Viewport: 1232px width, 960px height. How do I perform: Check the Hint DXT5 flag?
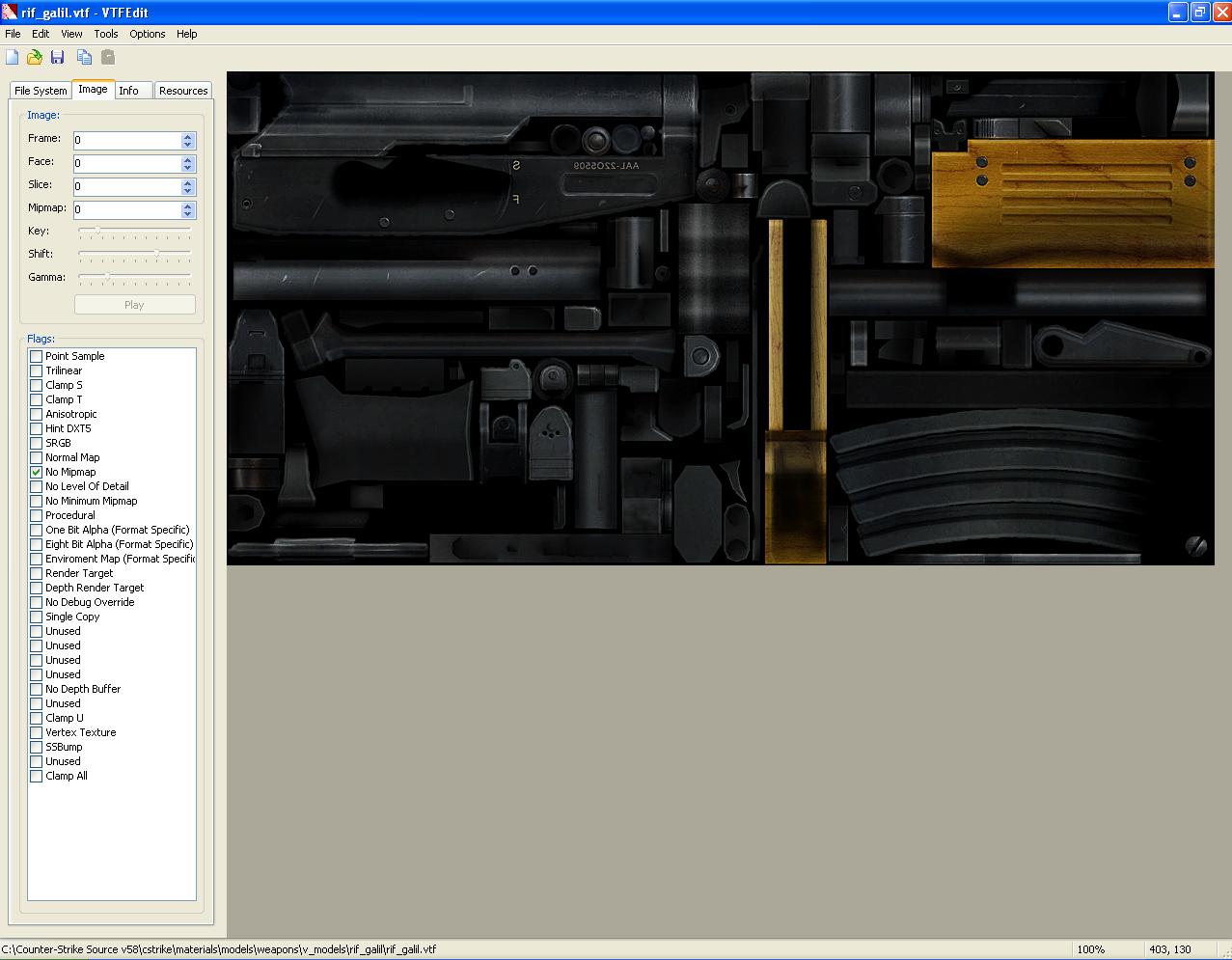pos(36,428)
